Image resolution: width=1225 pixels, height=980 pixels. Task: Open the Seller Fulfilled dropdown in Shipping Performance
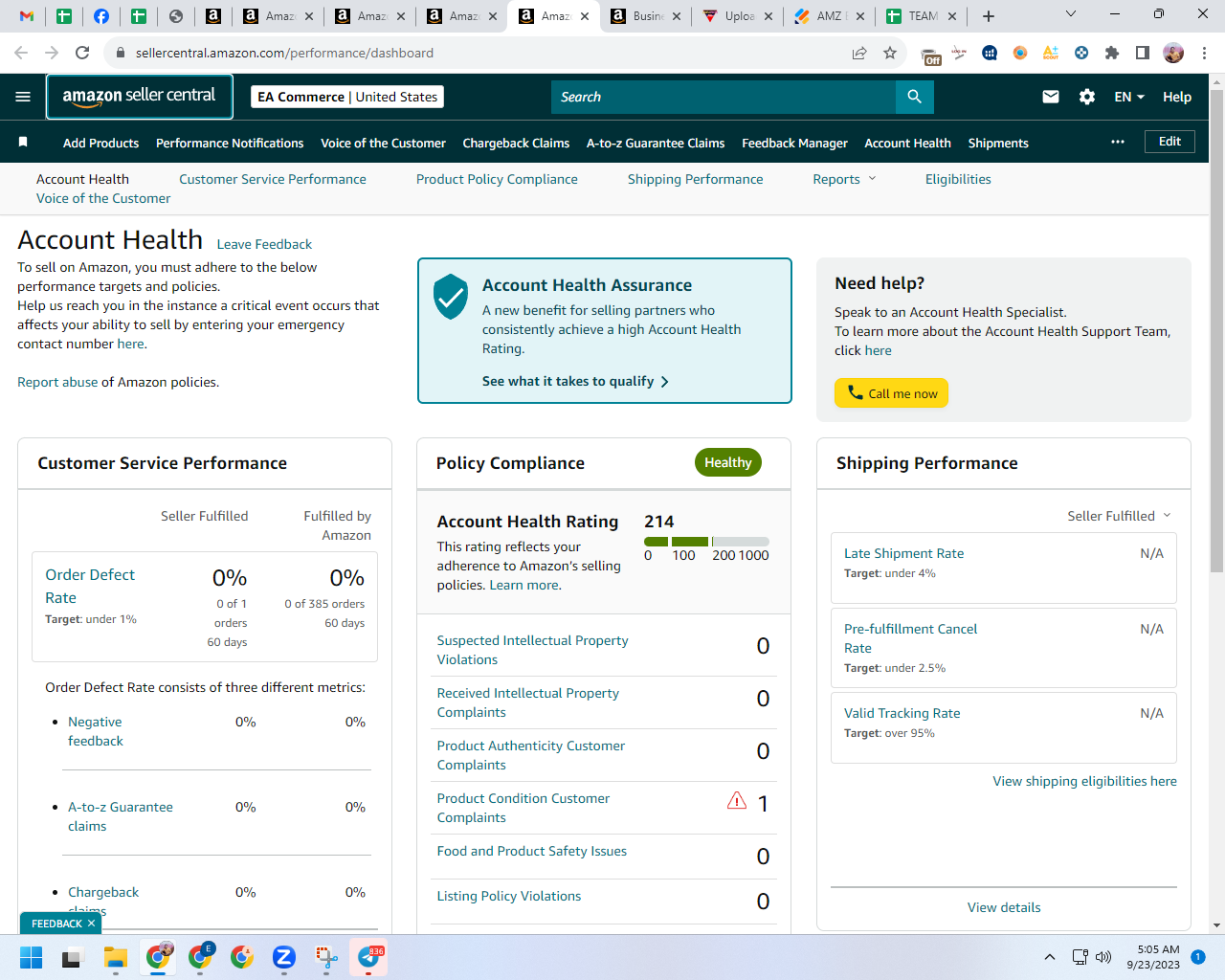[1119, 516]
